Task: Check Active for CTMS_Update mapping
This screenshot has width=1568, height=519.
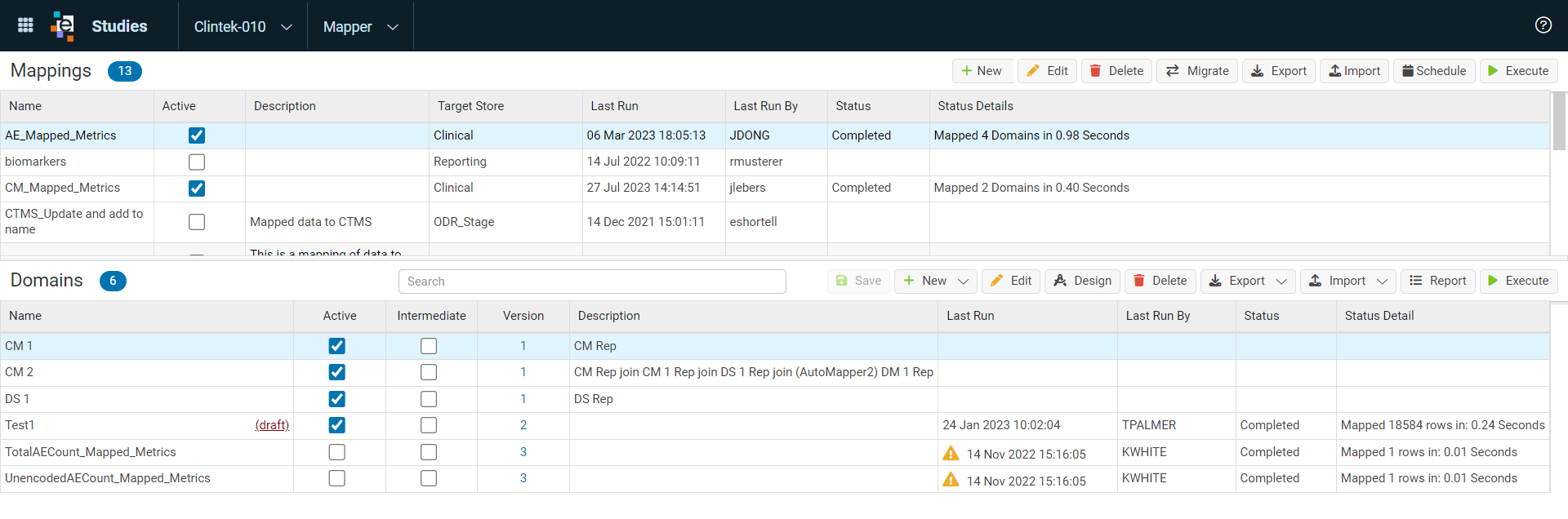Action: tap(197, 222)
